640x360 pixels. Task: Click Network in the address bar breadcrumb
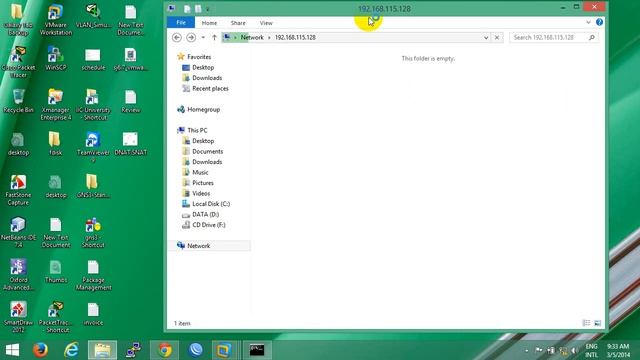[252, 38]
